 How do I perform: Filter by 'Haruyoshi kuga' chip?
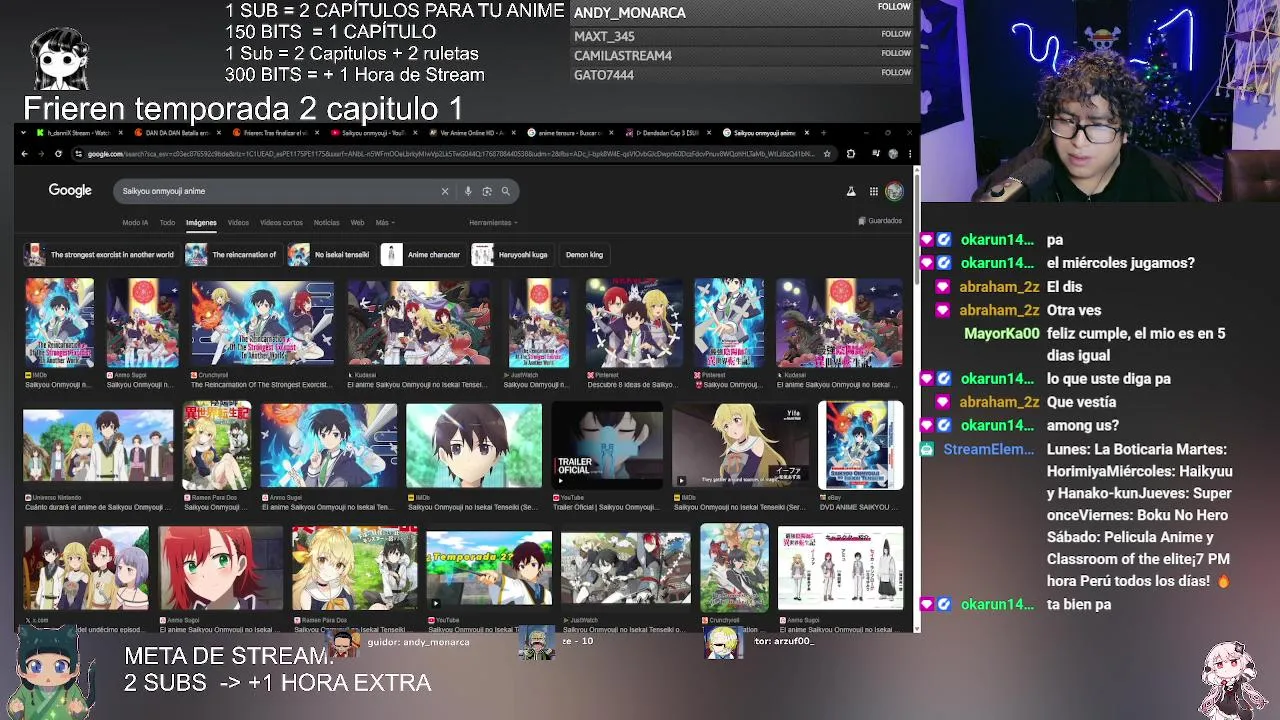(x=512, y=255)
